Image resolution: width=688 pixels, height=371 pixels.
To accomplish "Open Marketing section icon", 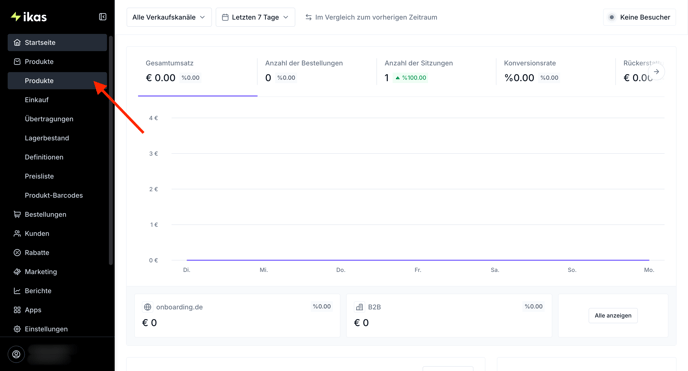I will click(17, 271).
